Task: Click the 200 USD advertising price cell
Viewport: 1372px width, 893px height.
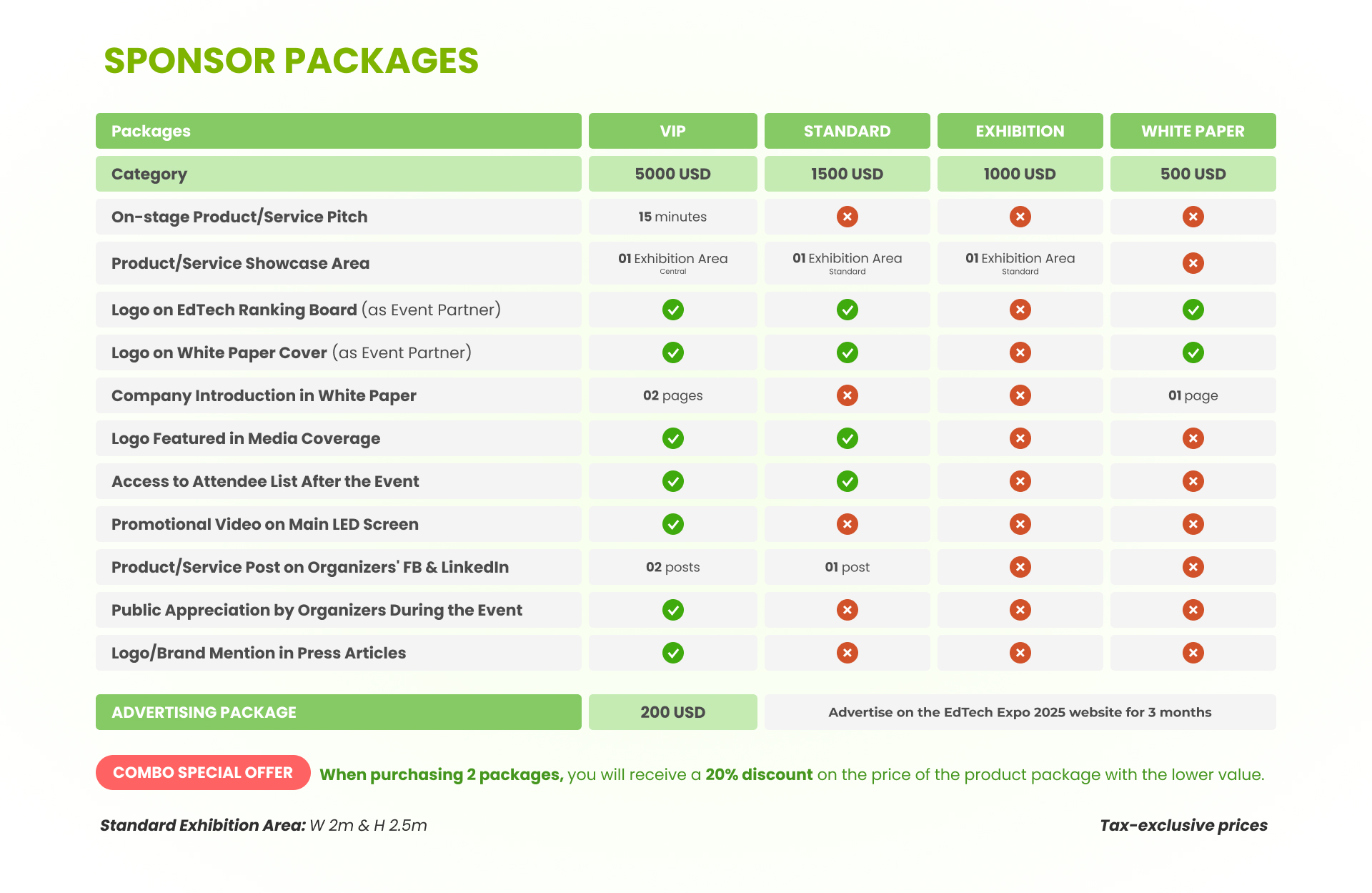Action: click(x=672, y=712)
